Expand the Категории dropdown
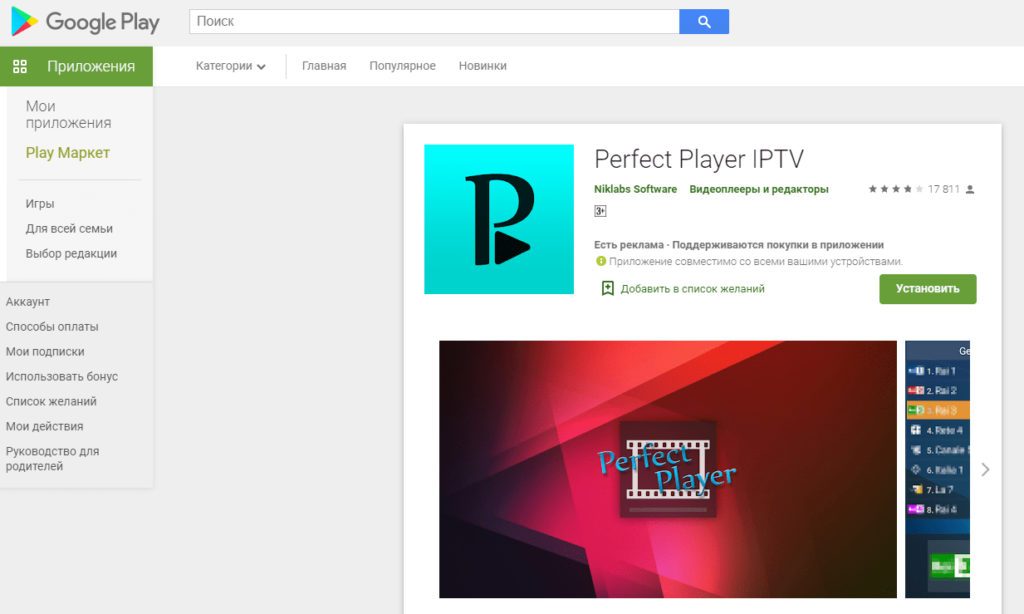1024x614 pixels. (231, 66)
